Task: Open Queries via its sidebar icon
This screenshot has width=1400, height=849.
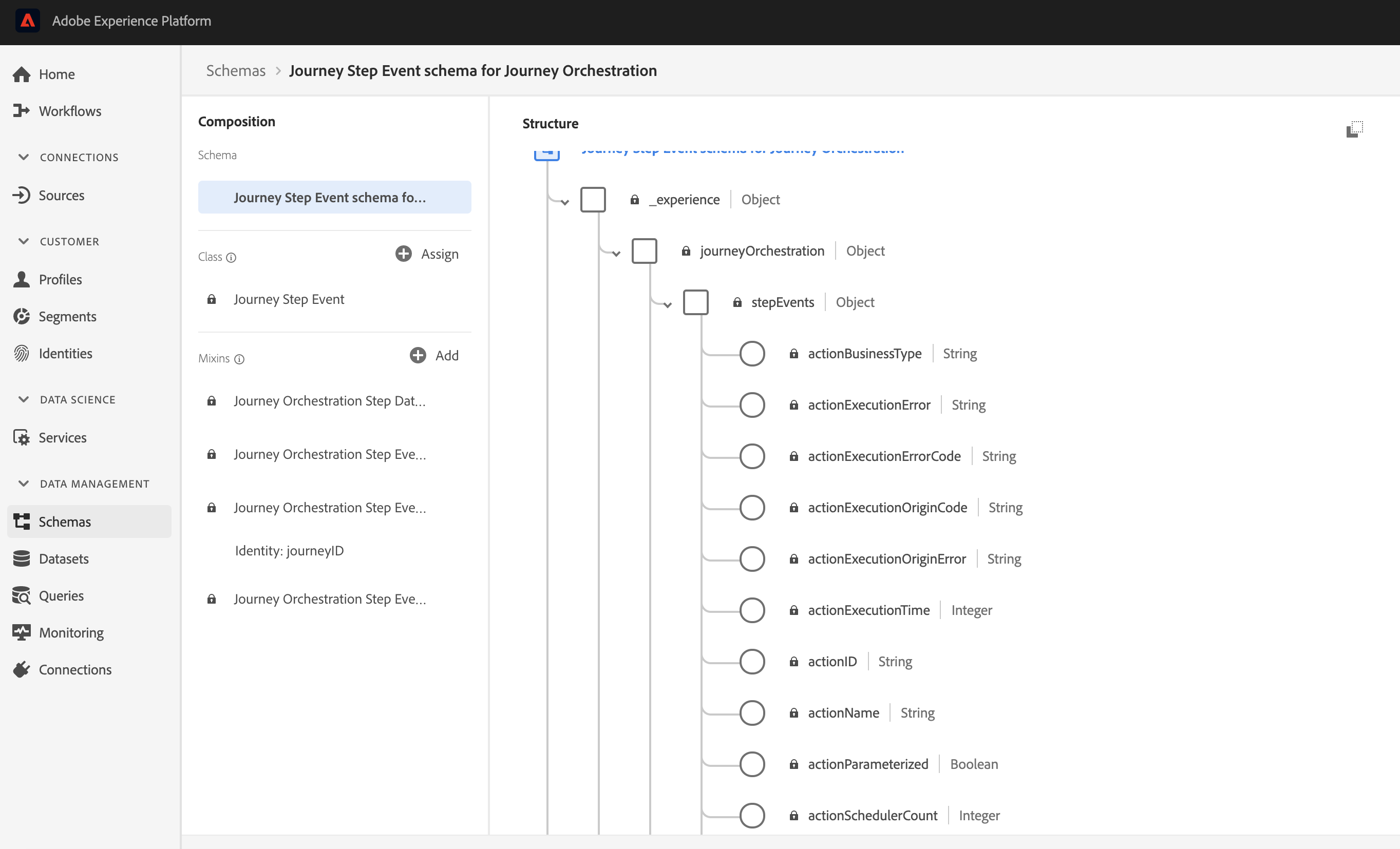Action: (x=21, y=596)
